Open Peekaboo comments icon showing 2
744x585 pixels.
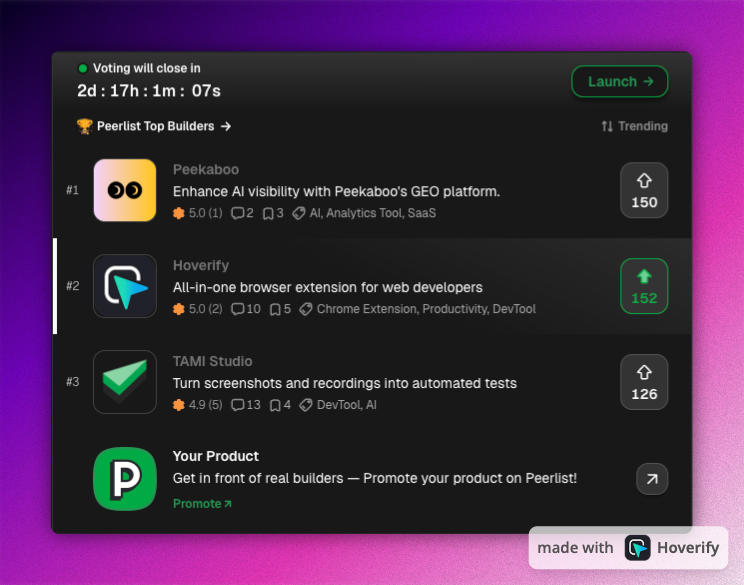point(237,214)
